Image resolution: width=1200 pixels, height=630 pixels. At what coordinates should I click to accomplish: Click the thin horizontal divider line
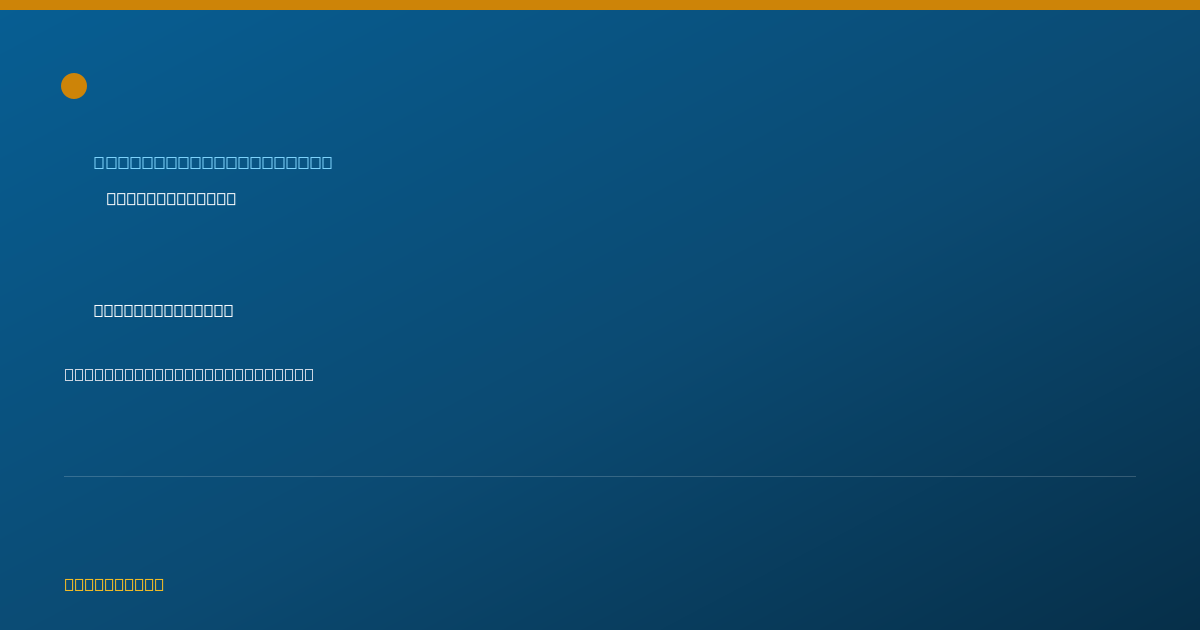600,476
